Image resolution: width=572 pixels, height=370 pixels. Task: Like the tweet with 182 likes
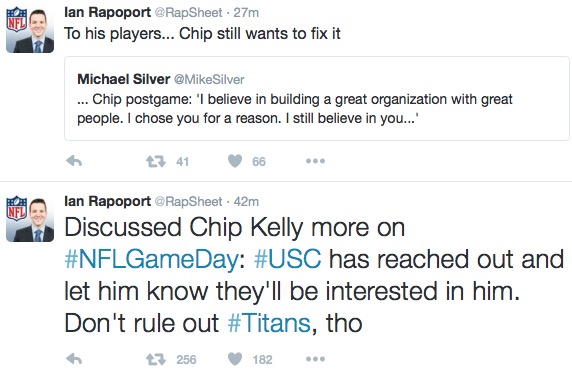(235, 359)
